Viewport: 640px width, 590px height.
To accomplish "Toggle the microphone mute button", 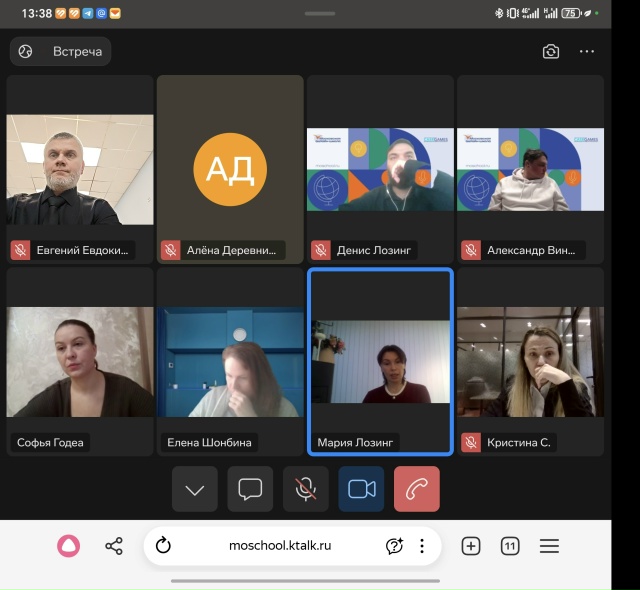I will (306, 489).
